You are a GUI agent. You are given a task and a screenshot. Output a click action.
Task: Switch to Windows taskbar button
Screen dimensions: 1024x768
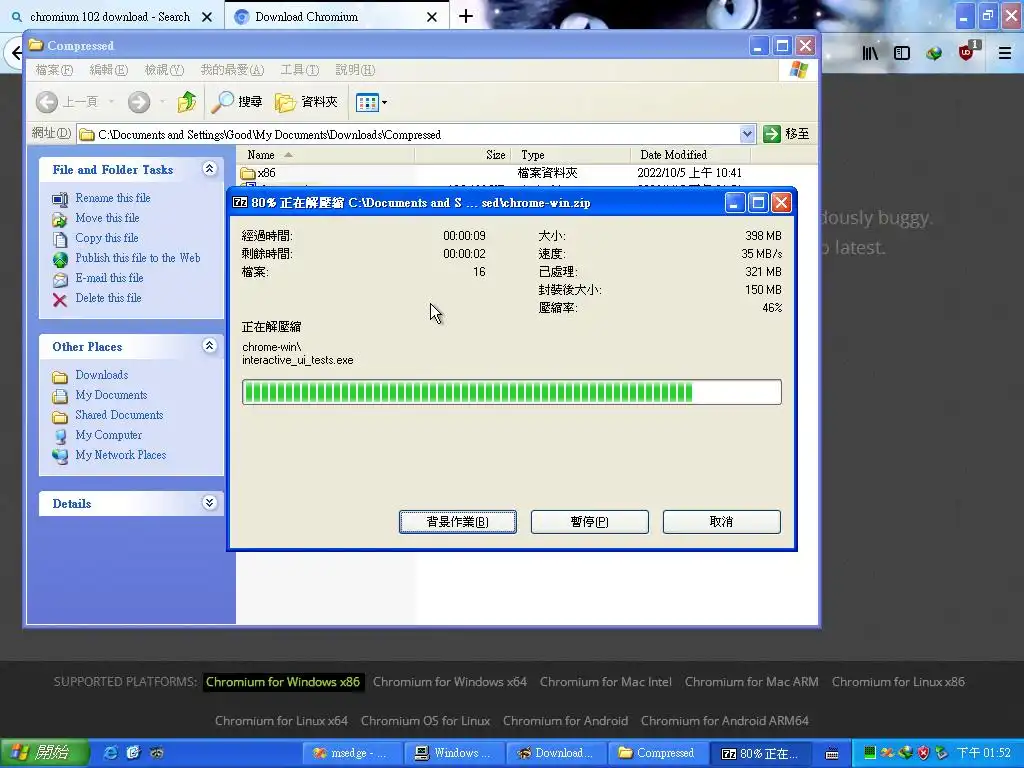pos(453,753)
